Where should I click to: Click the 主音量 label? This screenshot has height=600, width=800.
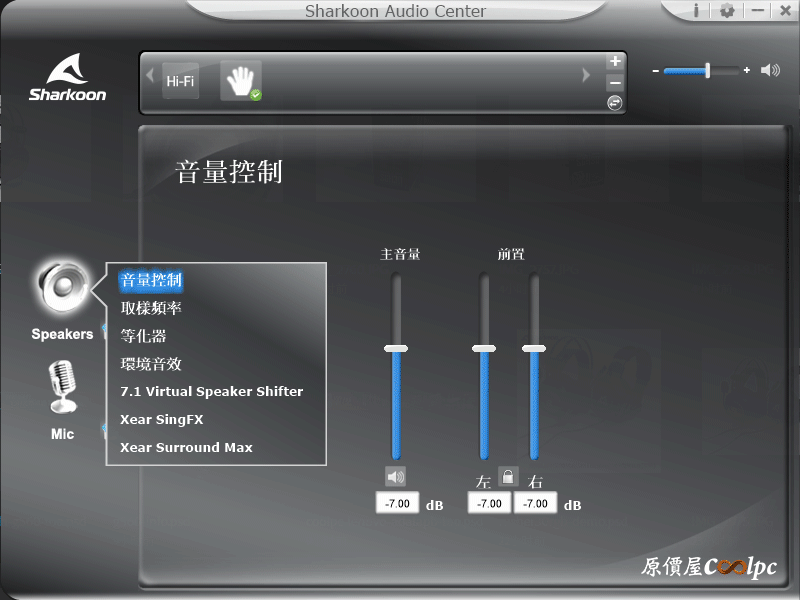400,254
